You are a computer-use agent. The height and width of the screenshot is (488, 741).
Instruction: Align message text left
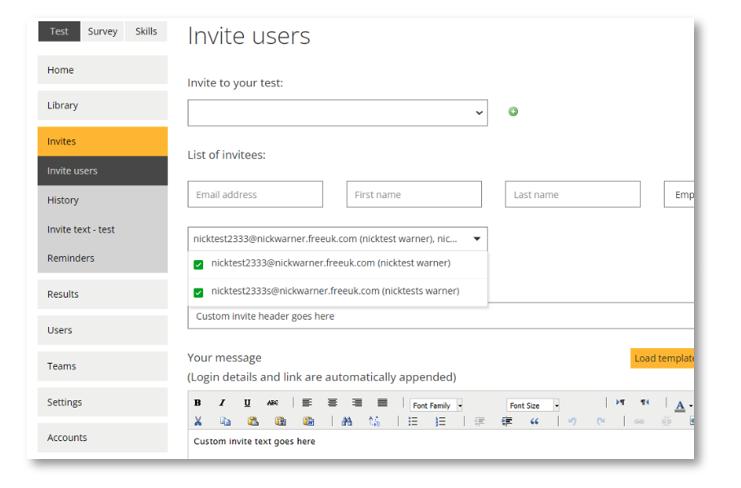point(307,402)
